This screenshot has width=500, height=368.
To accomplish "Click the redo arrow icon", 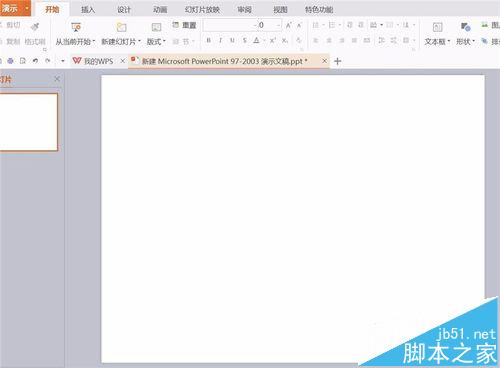I will [x=48, y=61].
